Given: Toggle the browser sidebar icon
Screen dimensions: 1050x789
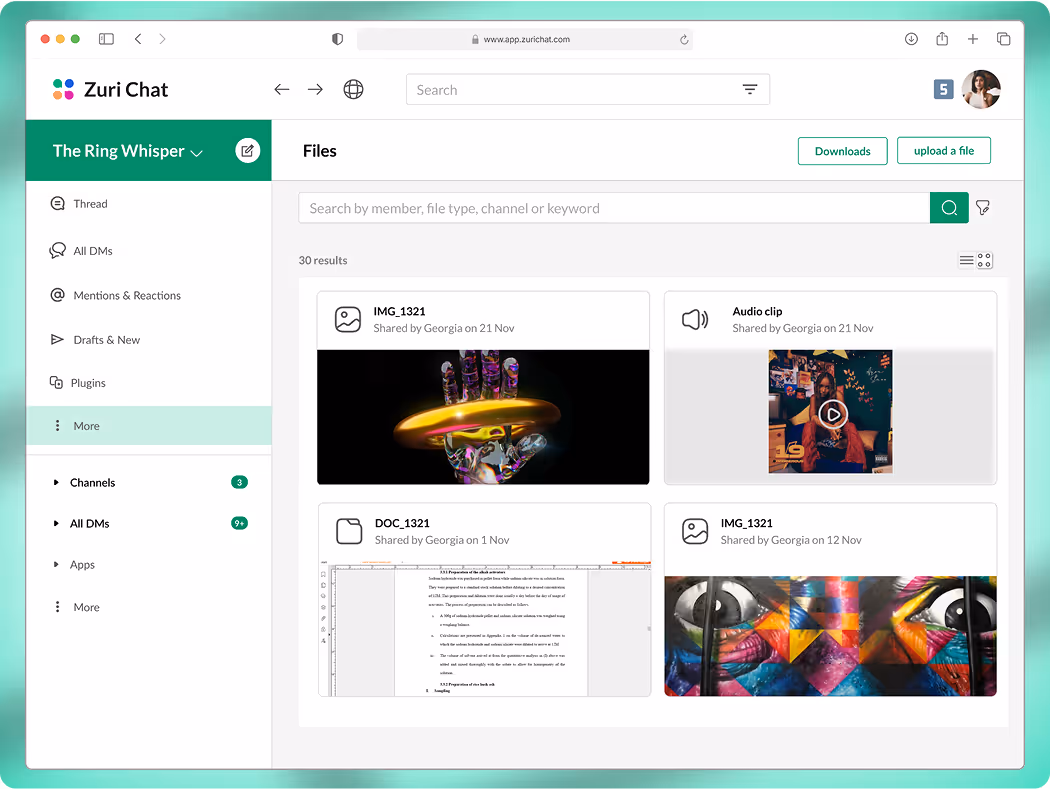Looking at the screenshot, I should pyautogui.click(x=106, y=39).
